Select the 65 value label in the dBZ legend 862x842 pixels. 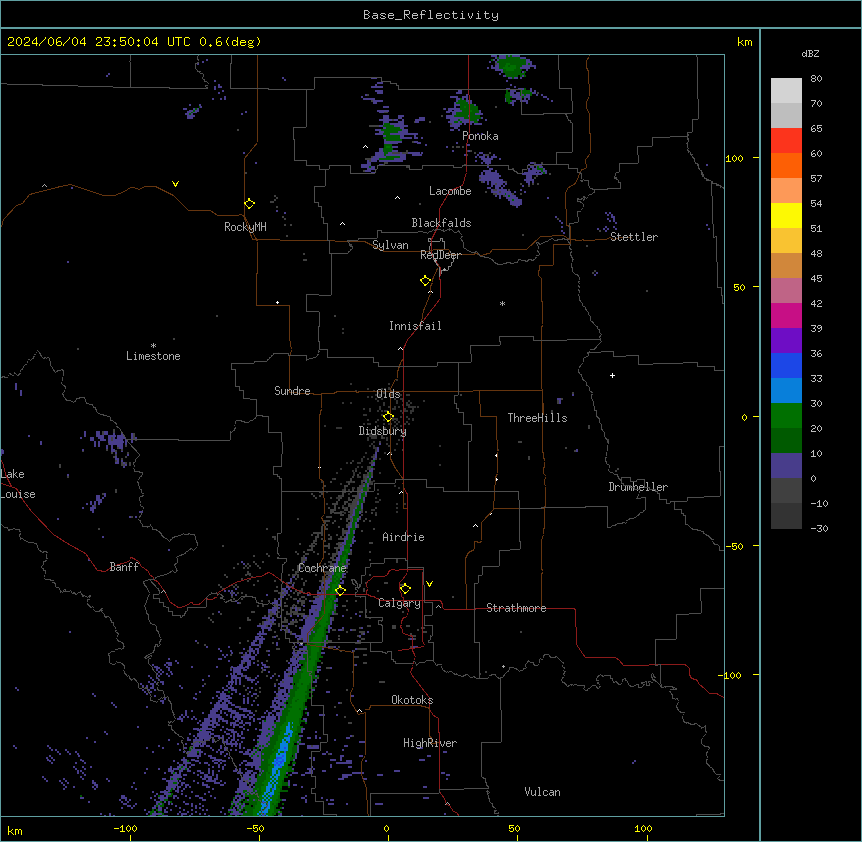tap(816, 128)
